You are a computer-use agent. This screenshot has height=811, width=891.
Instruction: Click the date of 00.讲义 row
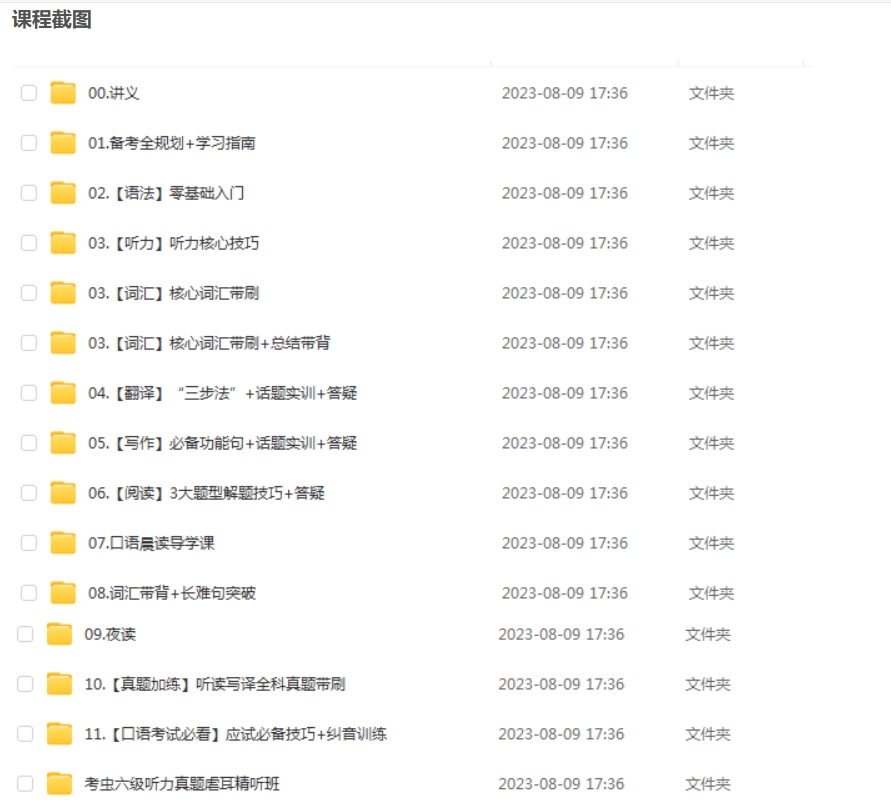pyautogui.click(x=564, y=93)
